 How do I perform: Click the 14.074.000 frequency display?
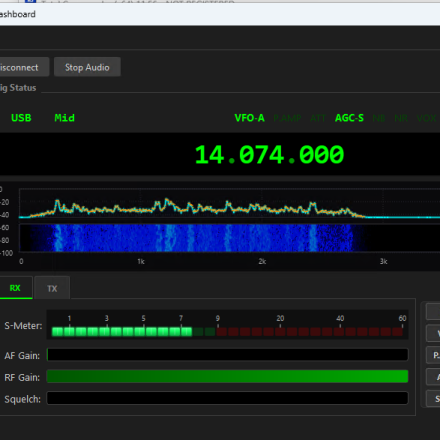[269, 155]
